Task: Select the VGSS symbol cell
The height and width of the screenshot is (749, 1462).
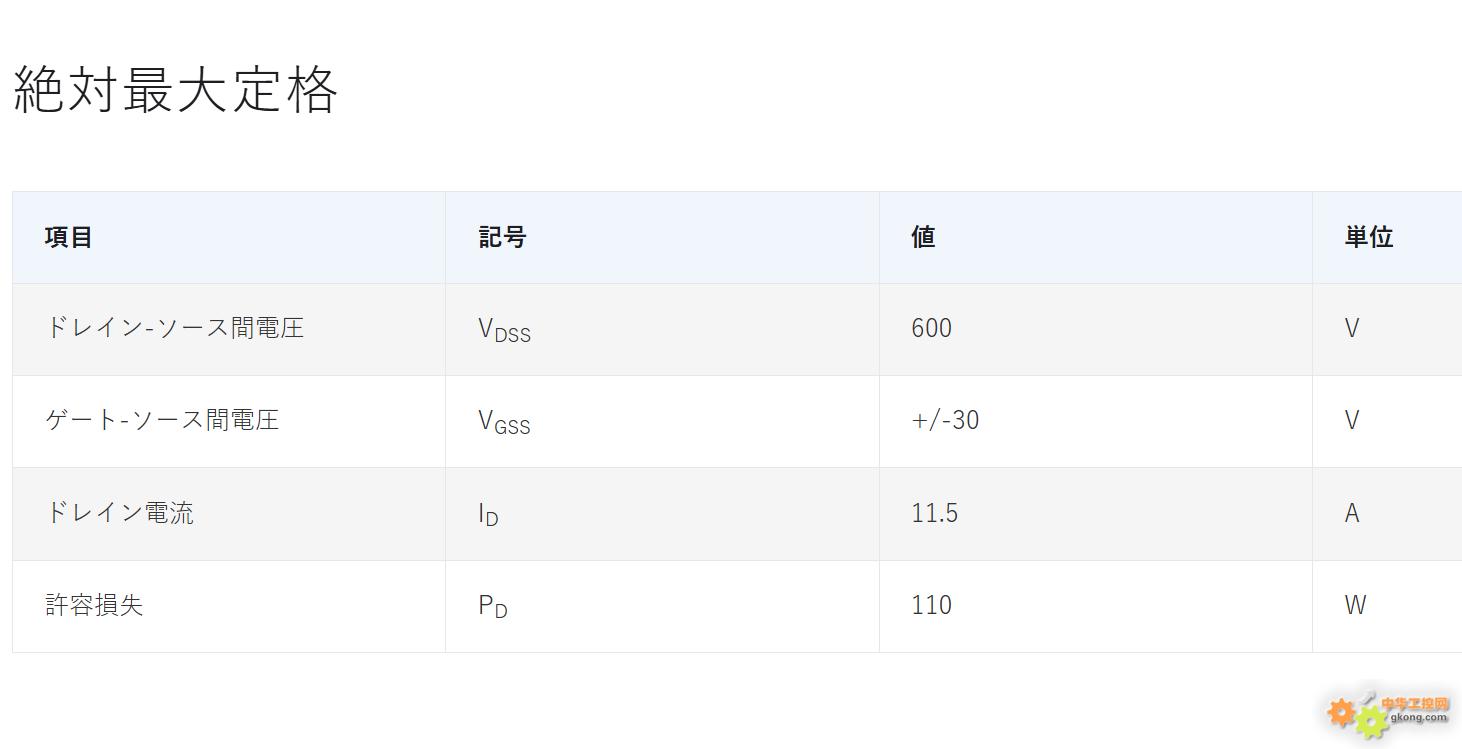Action: pyautogui.click(x=505, y=422)
